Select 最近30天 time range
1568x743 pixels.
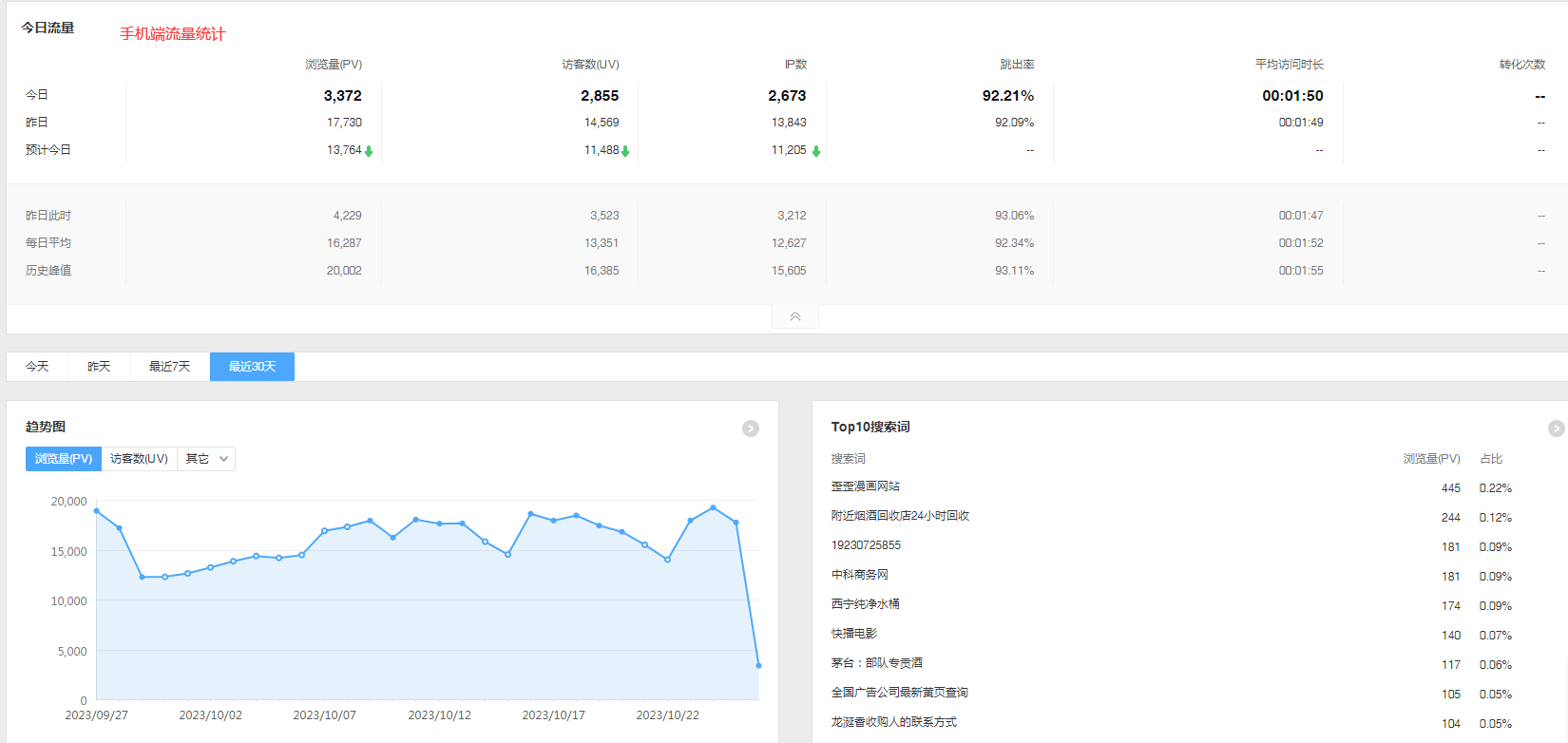[x=252, y=367]
